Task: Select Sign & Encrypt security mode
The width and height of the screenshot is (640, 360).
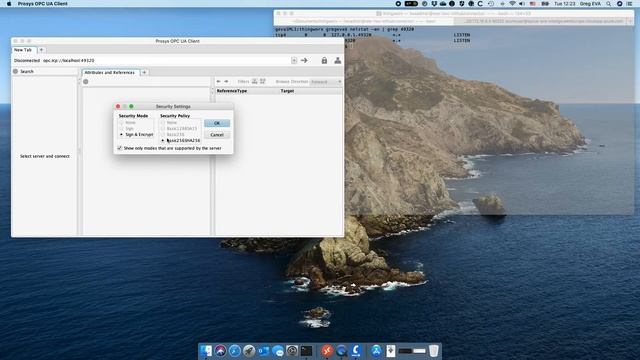Action: point(122,134)
